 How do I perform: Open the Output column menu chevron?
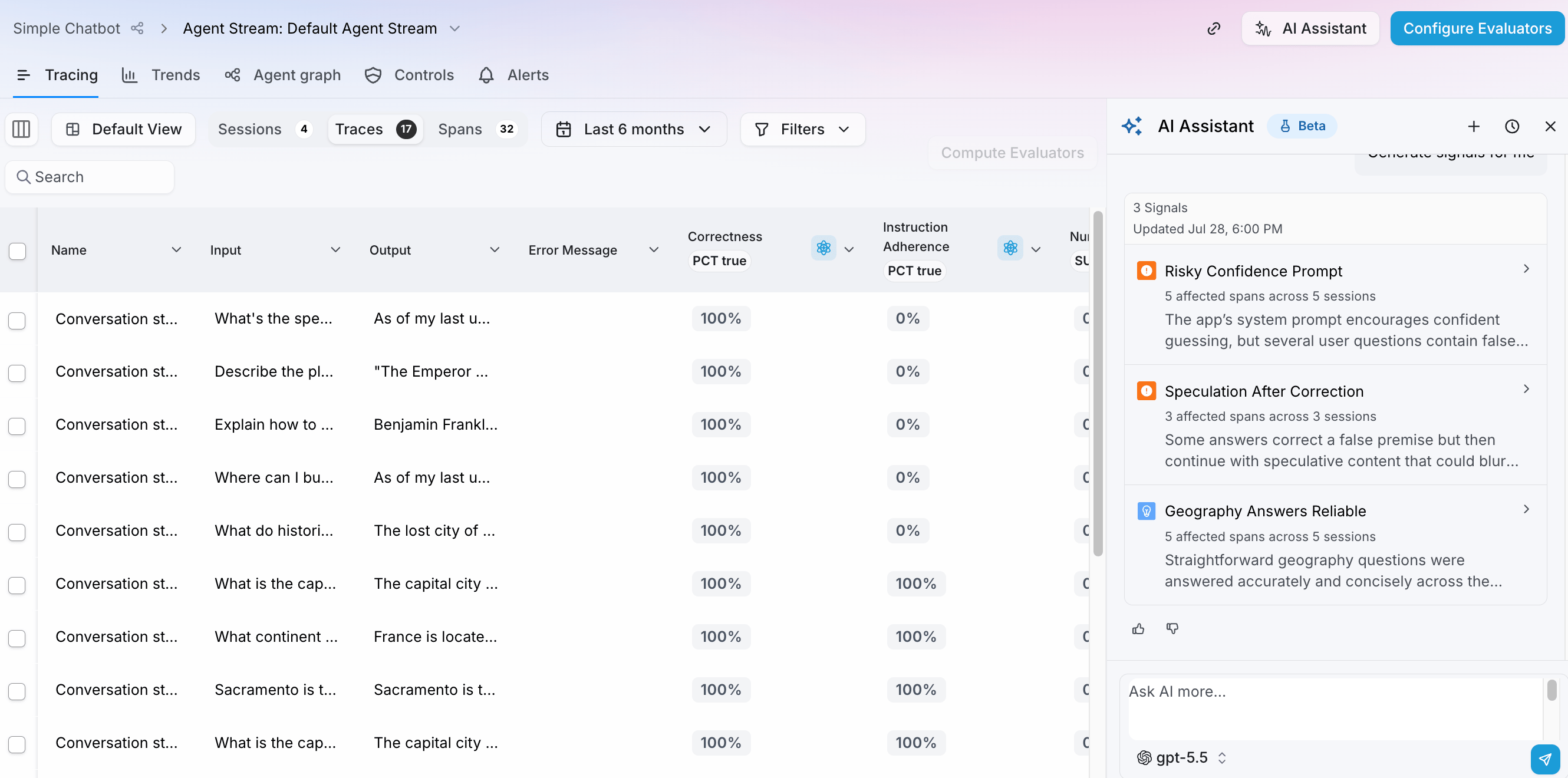[495, 249]
